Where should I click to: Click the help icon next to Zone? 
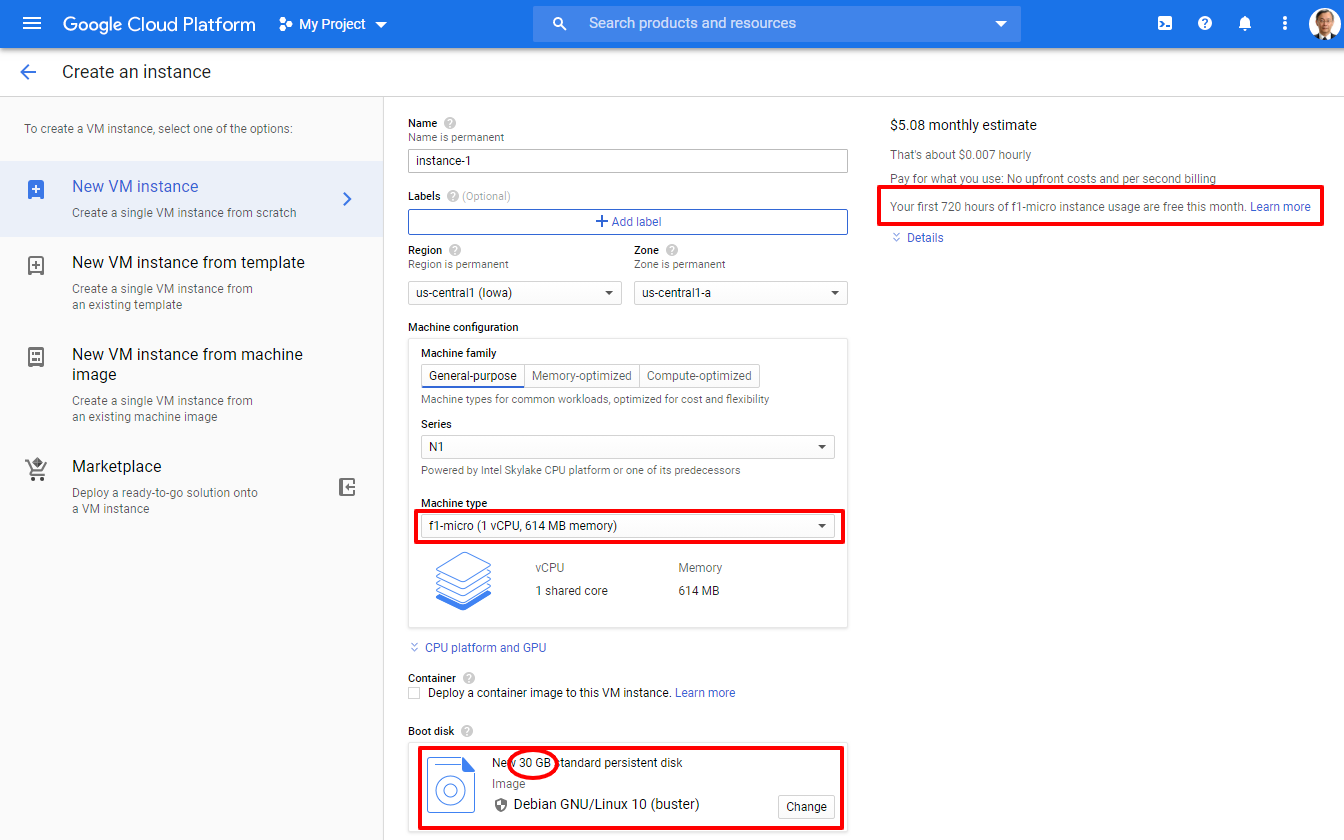pyautogui.click(x=672, y=250)
